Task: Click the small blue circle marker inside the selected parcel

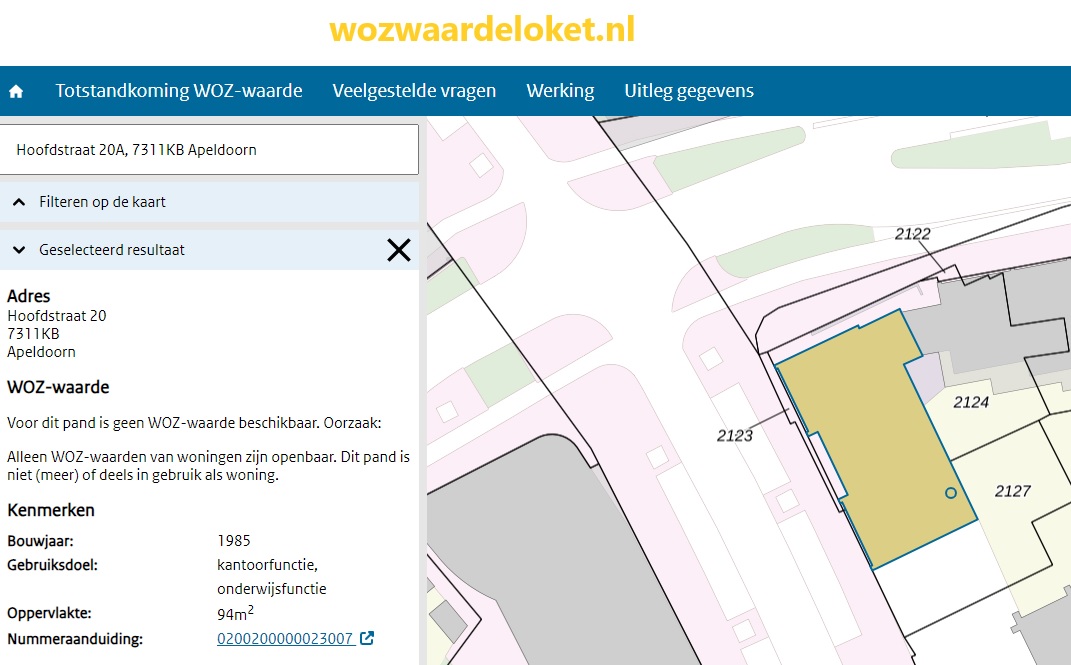Action: coord(949,492)
